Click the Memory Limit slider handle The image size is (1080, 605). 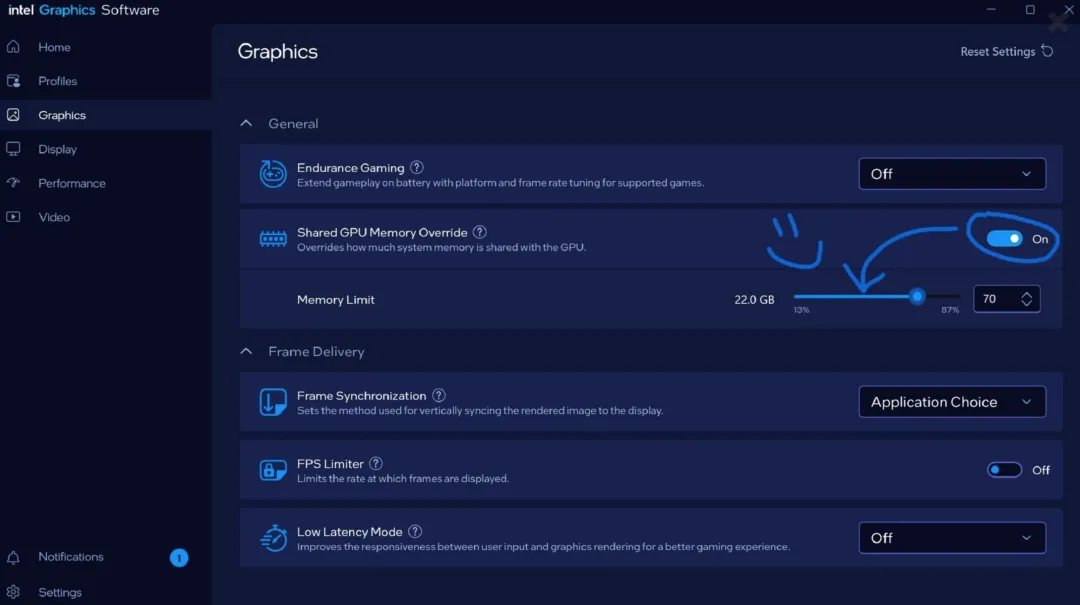click(x=917, y=297)
